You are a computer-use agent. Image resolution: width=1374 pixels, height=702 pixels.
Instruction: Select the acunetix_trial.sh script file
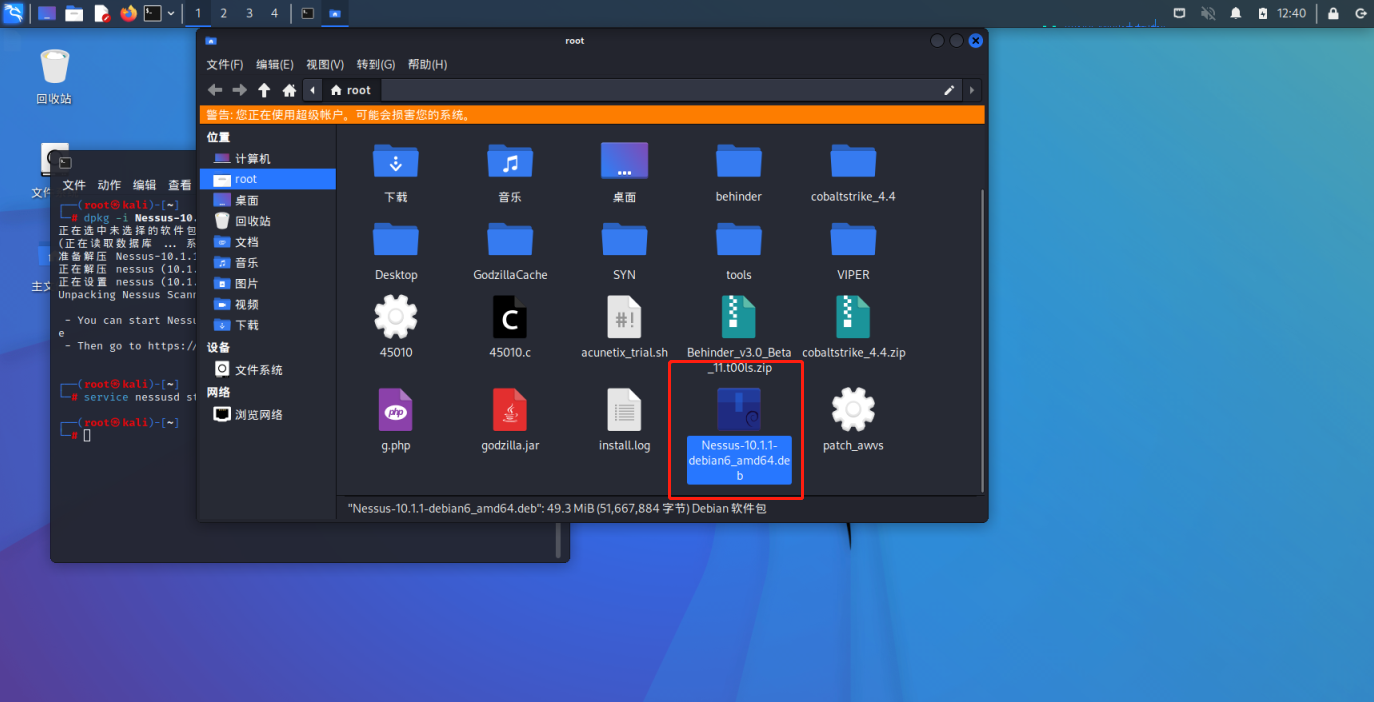tap(624, 317)
